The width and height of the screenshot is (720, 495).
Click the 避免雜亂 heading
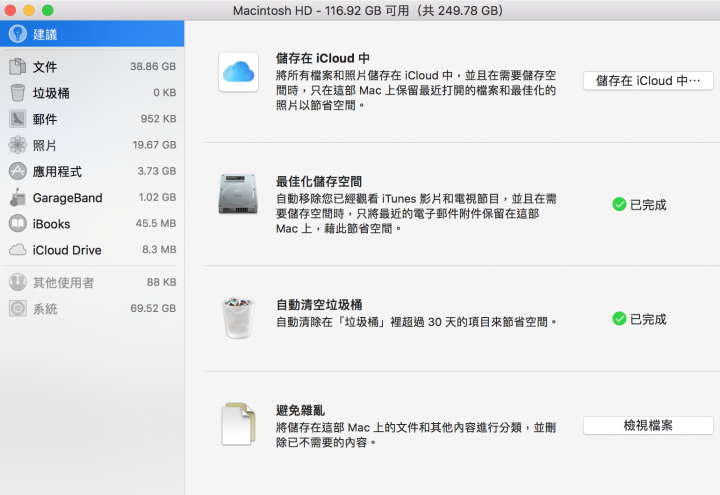300,410
